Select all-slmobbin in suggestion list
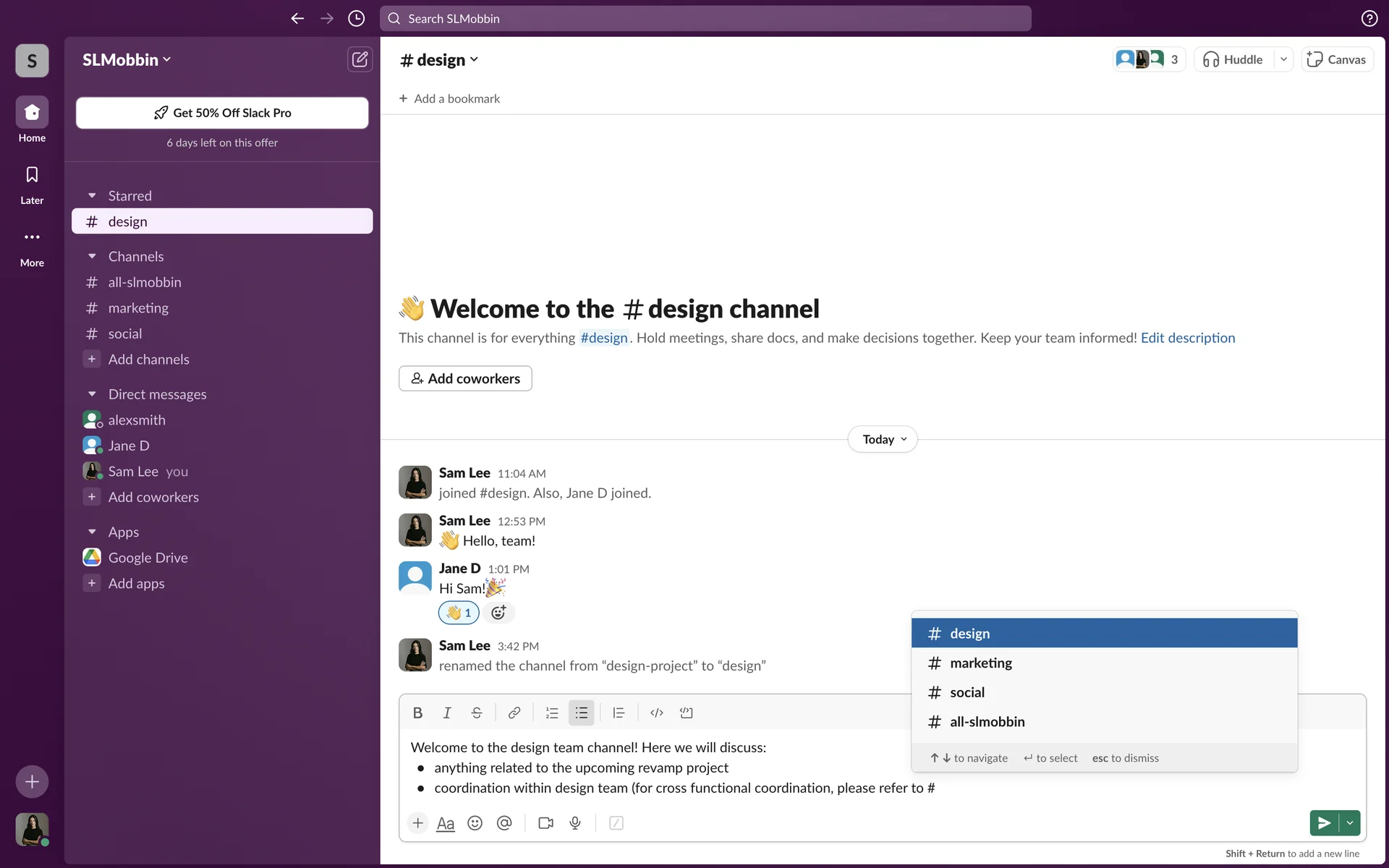 coord(987,721)
